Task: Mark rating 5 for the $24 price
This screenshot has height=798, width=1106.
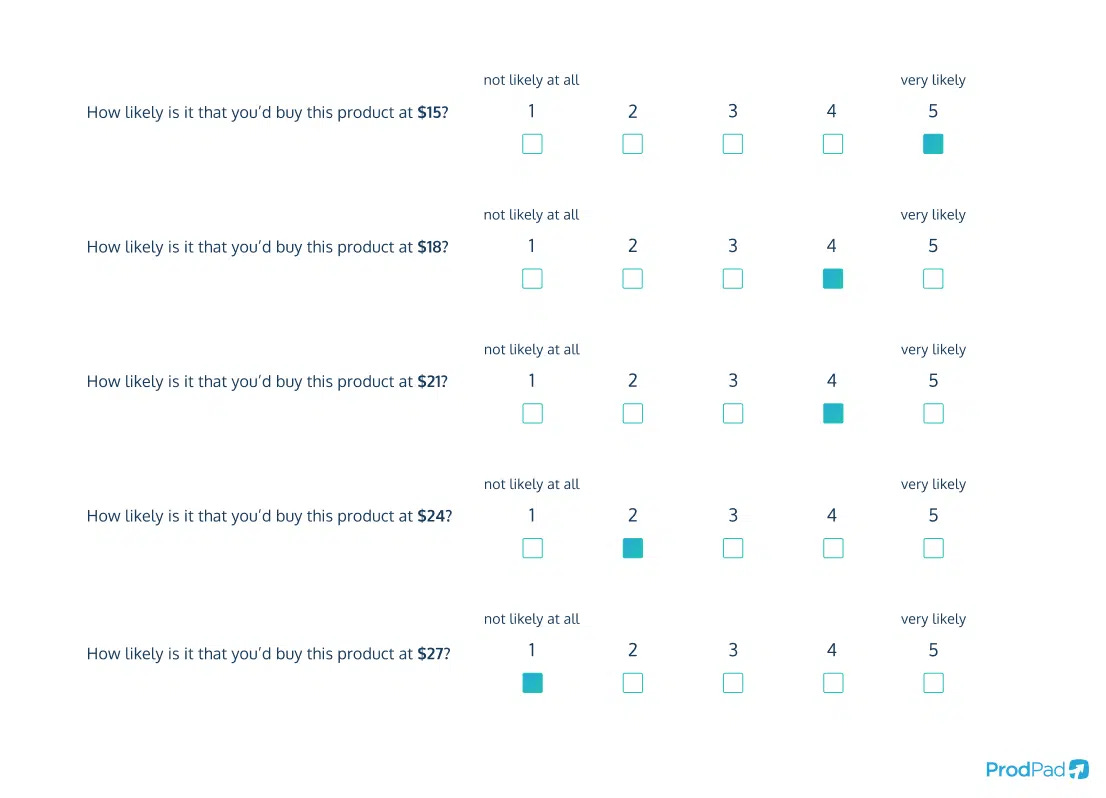Action: pos(933,548)
